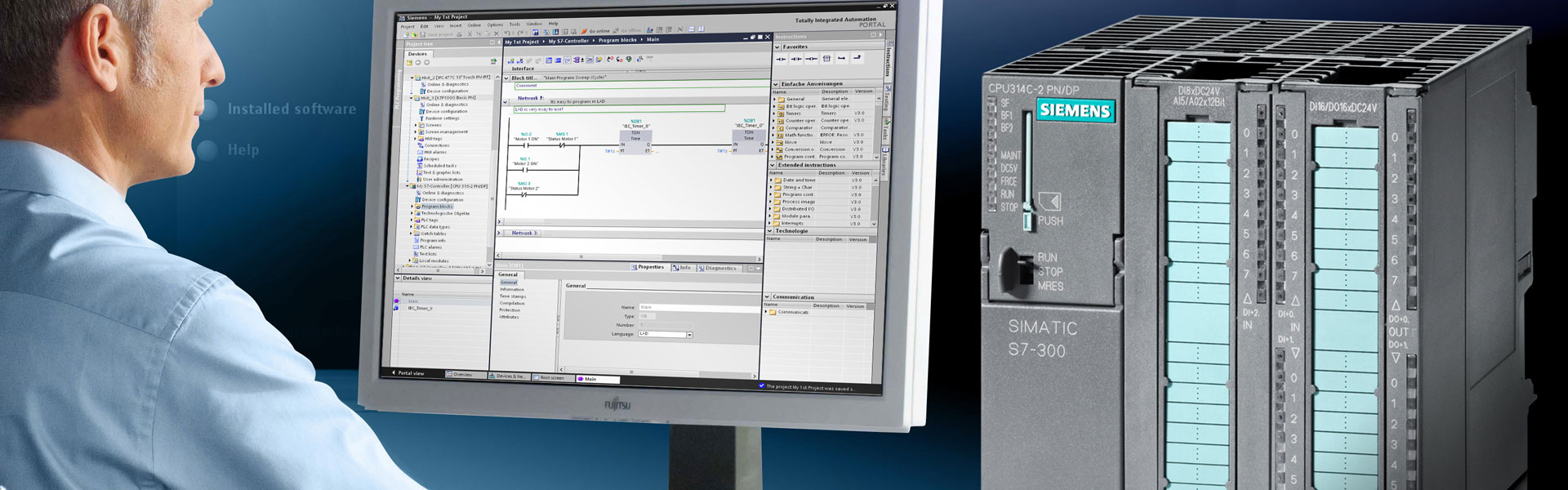Open the Options menu
The image size is (1568, 490).
pos(495,24)
